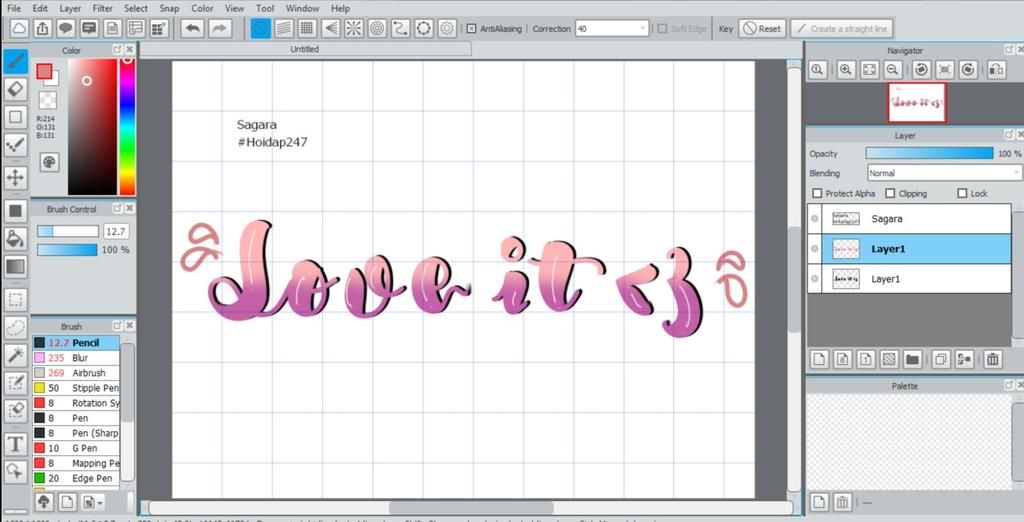Image resolution: width=1024 pixels, height=522 pixels.
Task: Open the Snap menu
Action: 169,8
